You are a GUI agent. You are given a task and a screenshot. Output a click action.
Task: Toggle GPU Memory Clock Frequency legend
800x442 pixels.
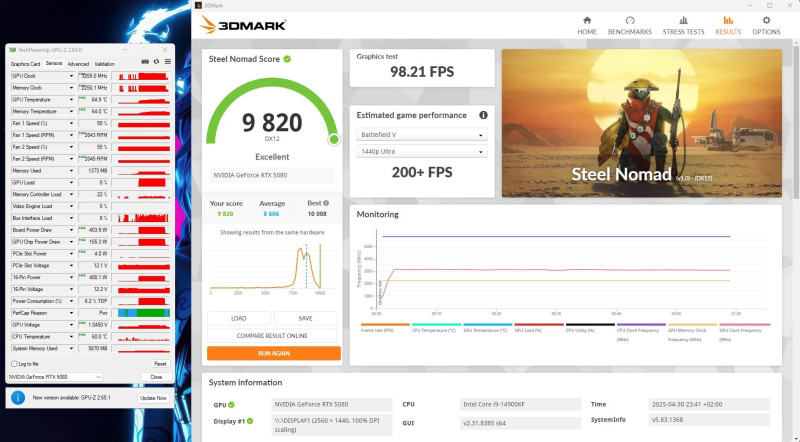click(692, 332)
